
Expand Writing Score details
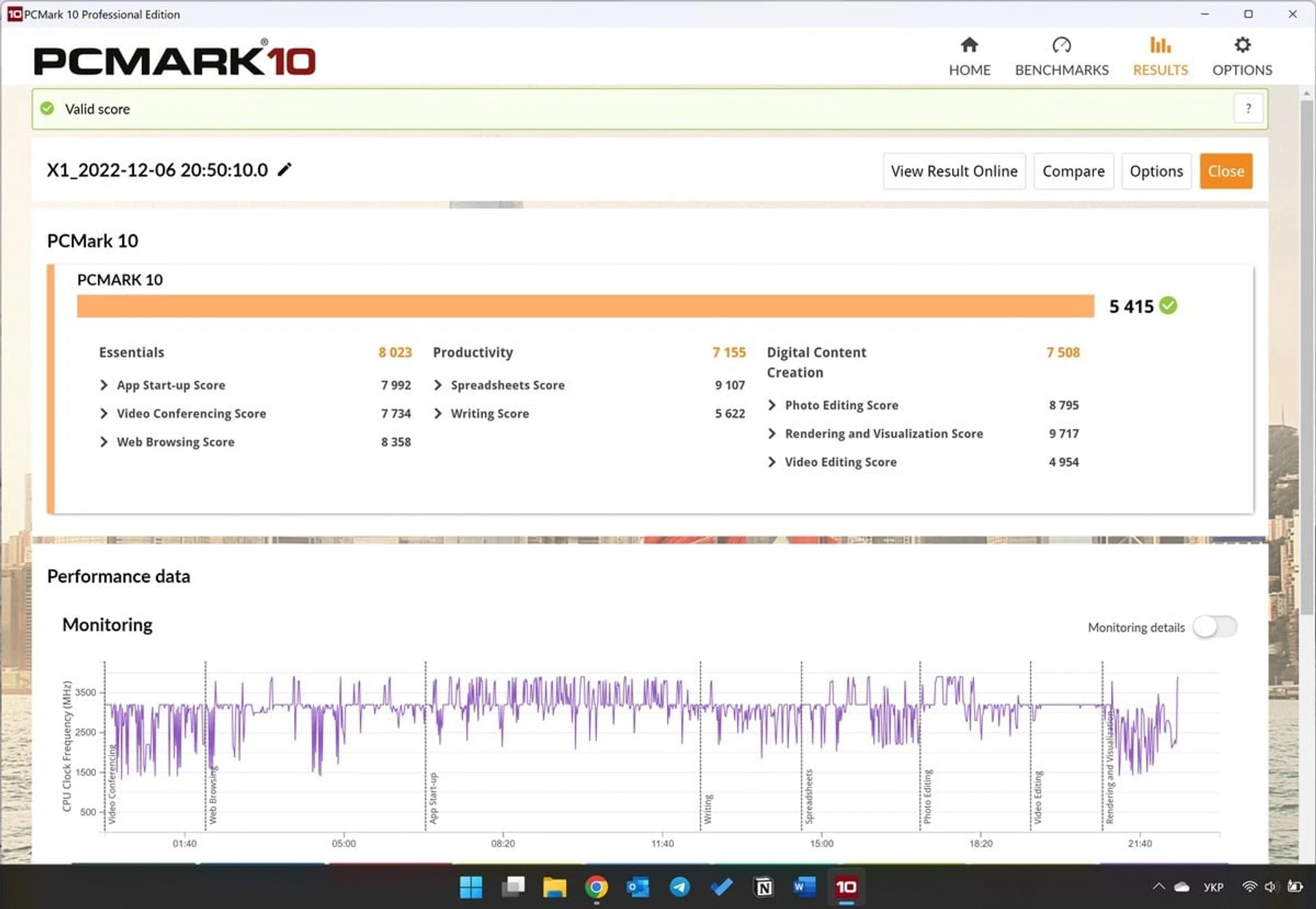[x=438, y=413]
